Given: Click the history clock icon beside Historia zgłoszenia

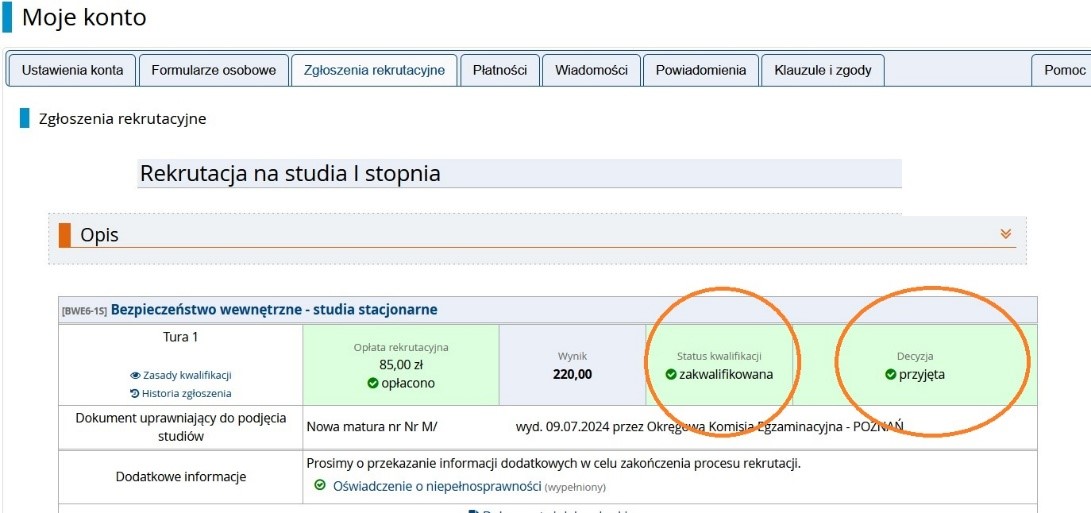Looking at the screenshot, I should coord(134,393).
